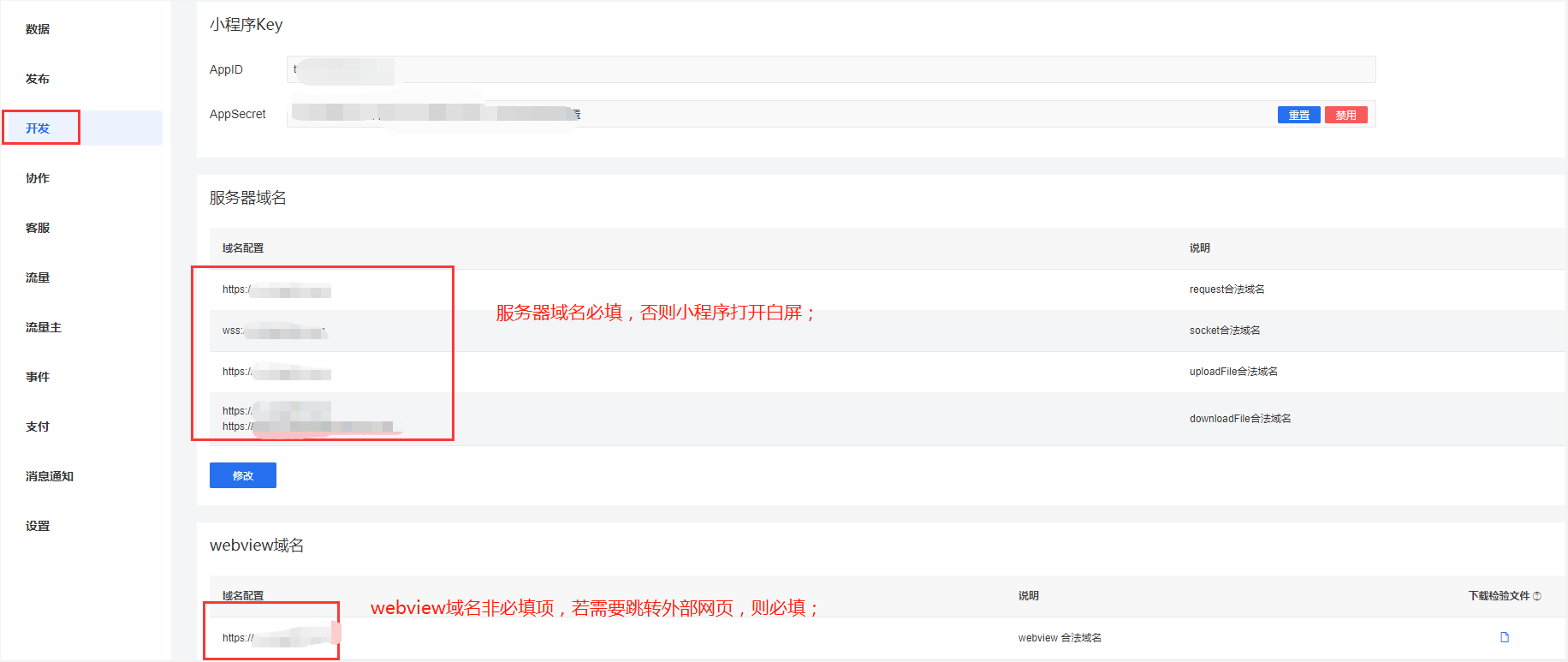The height and width of the screenshot is (662, 1568).
Task: Click the webview https domain entry
Action: click(x=274, y=638)
